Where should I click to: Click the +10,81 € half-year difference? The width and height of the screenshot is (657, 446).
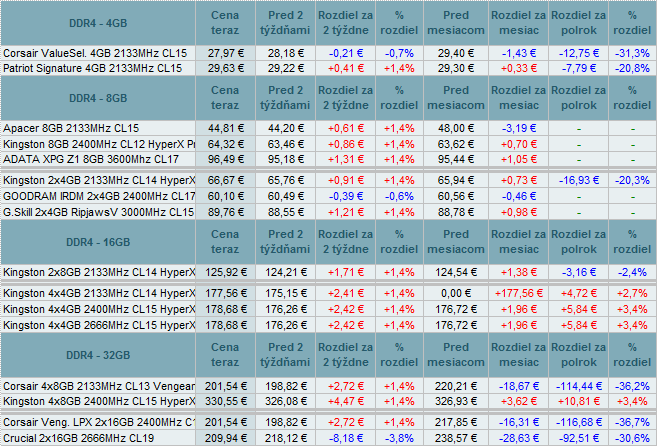pos(579,401)
